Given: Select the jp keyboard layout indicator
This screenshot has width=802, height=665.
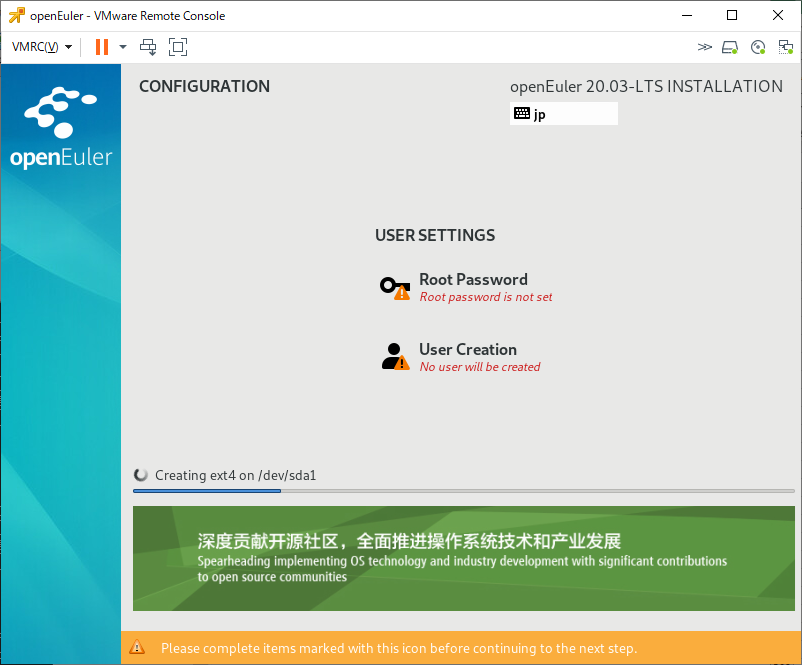Looking at the screenshot, I should pos(564,114).
